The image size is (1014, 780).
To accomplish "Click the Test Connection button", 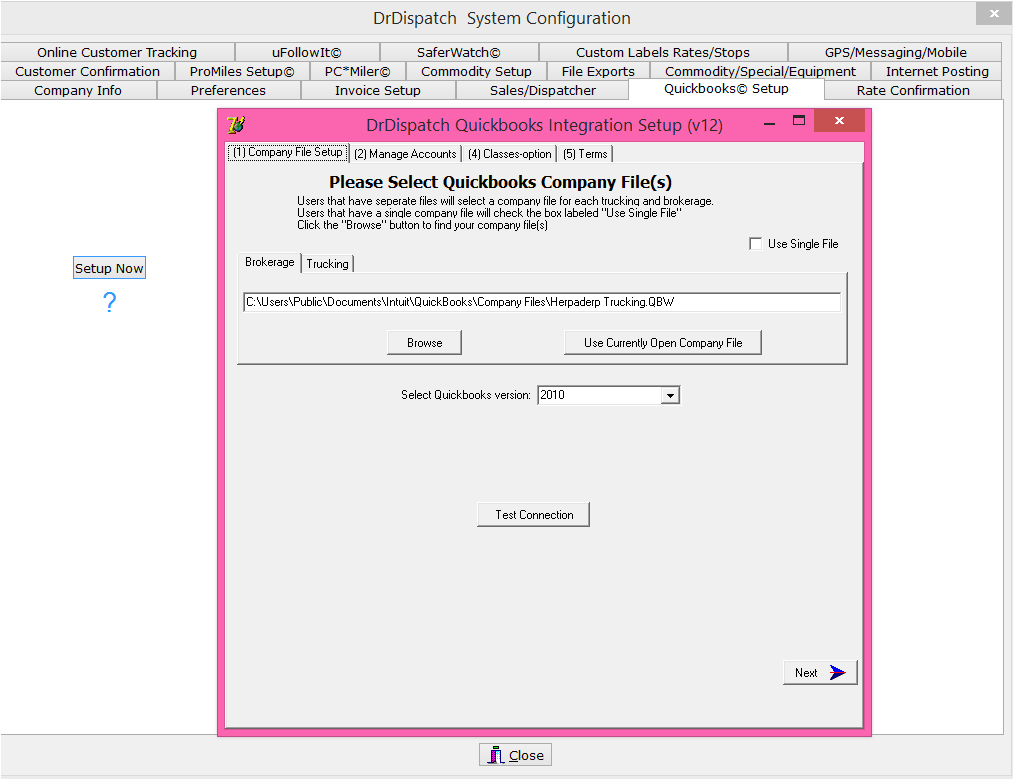I will pos(534,515).
